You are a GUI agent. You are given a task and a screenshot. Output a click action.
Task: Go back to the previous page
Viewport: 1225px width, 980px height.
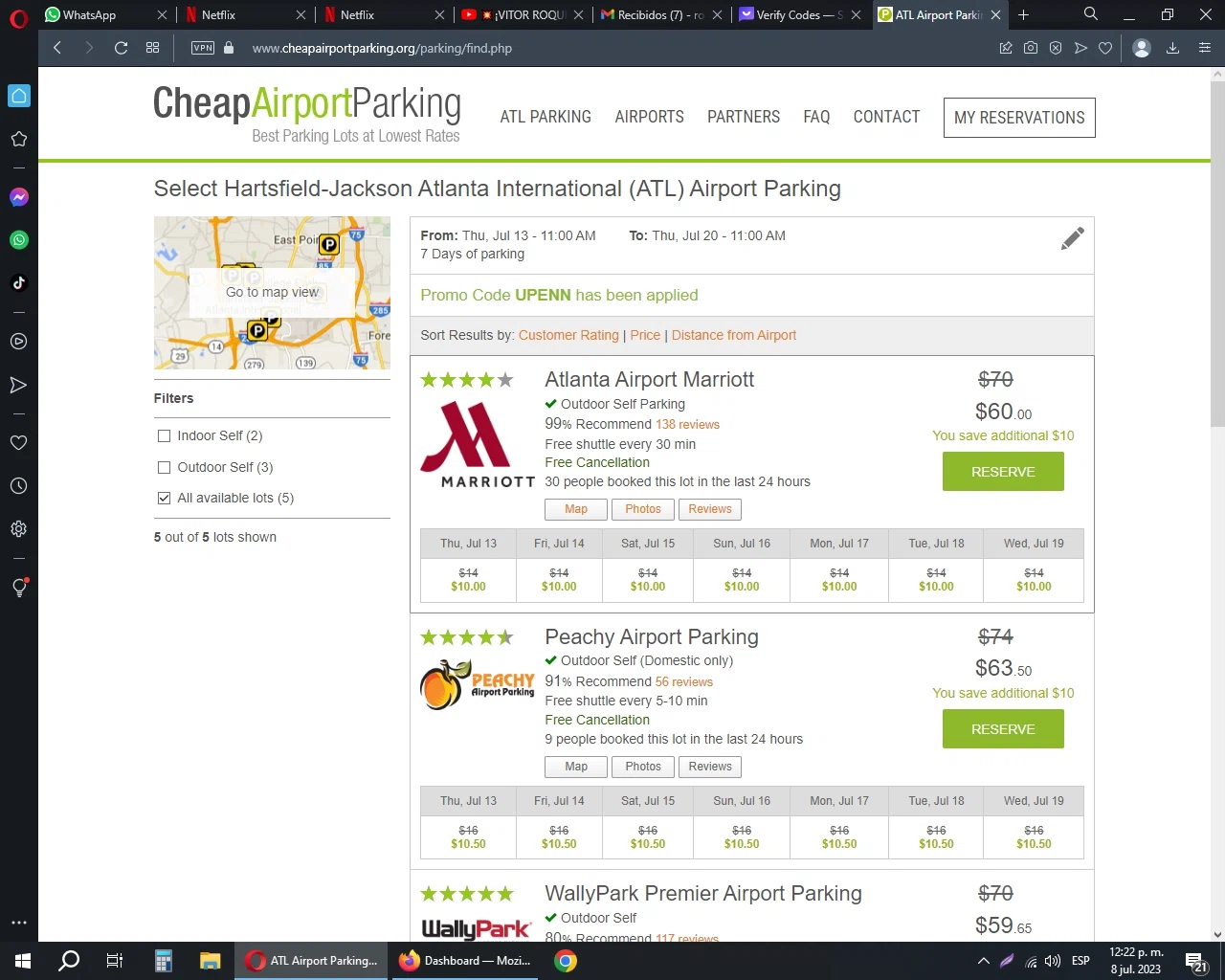pos(57,48)
